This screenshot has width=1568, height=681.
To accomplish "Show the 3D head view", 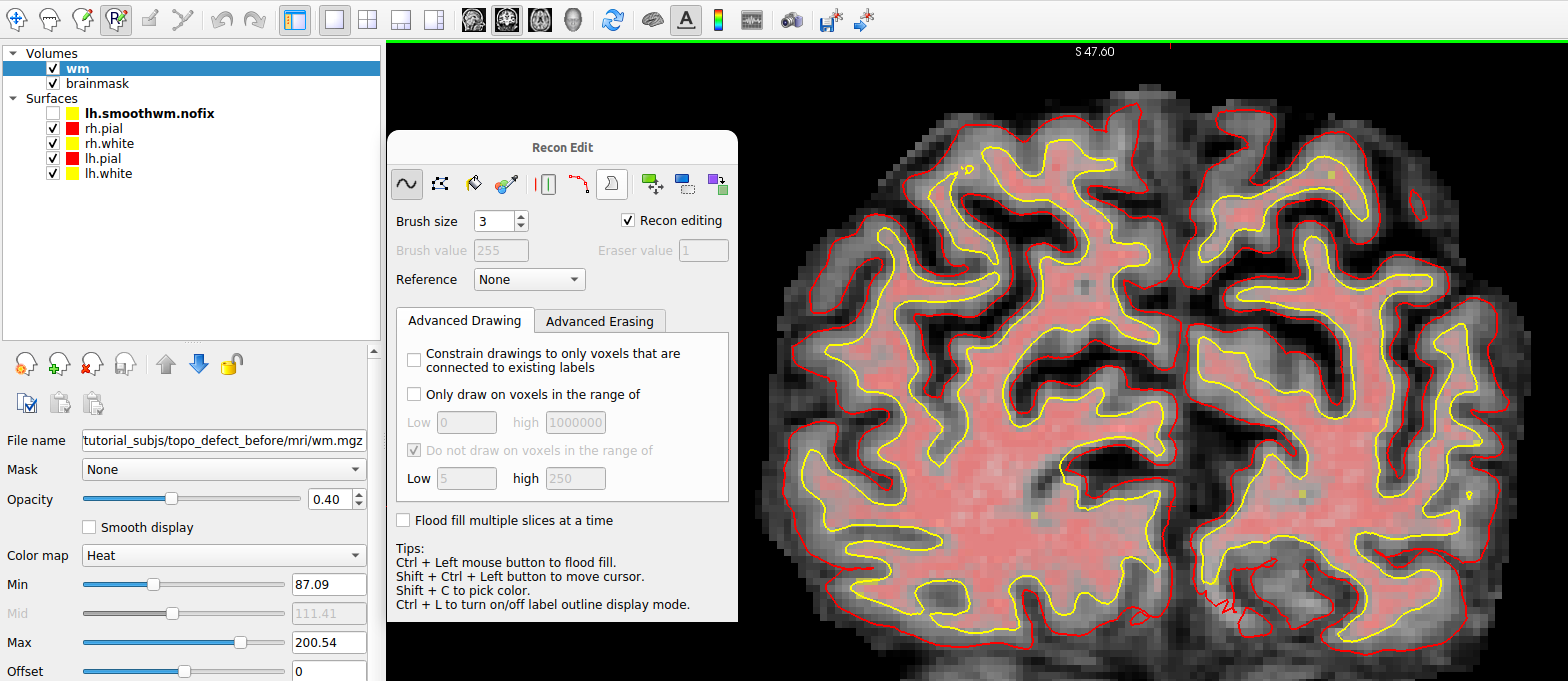I will 573,19.
